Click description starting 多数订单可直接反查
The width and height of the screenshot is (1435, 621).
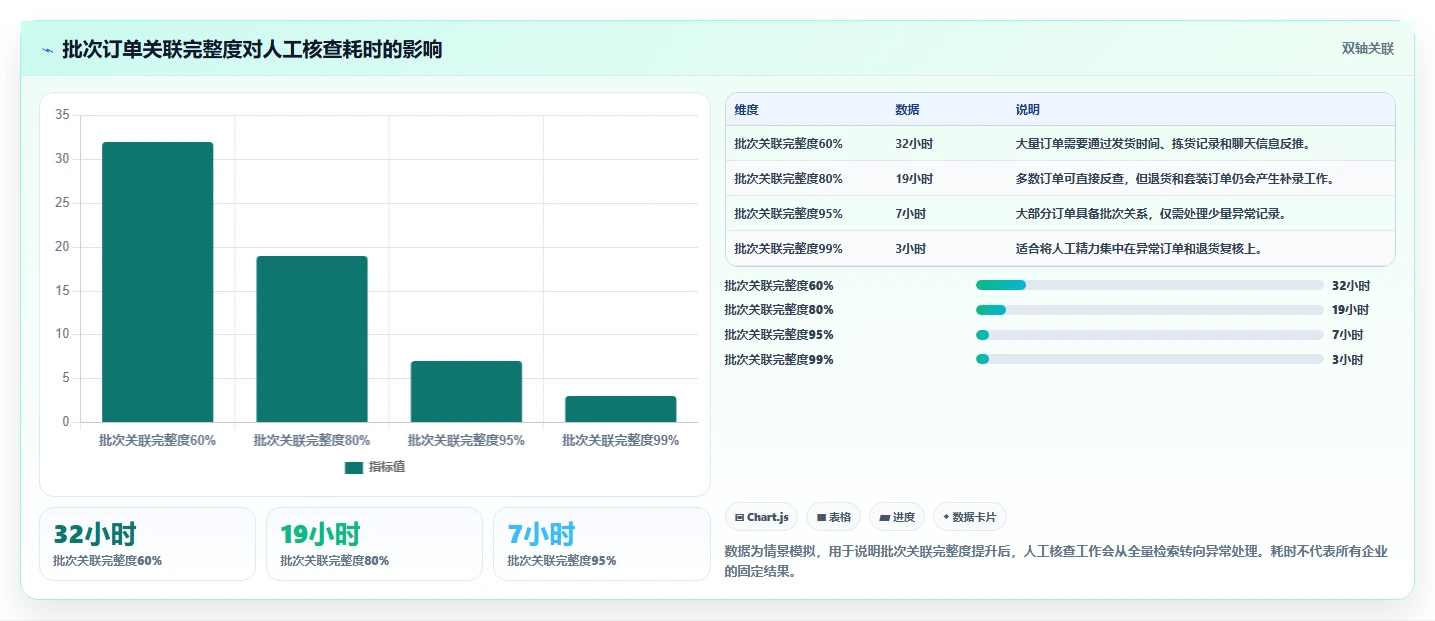(x=1175, y=179)
